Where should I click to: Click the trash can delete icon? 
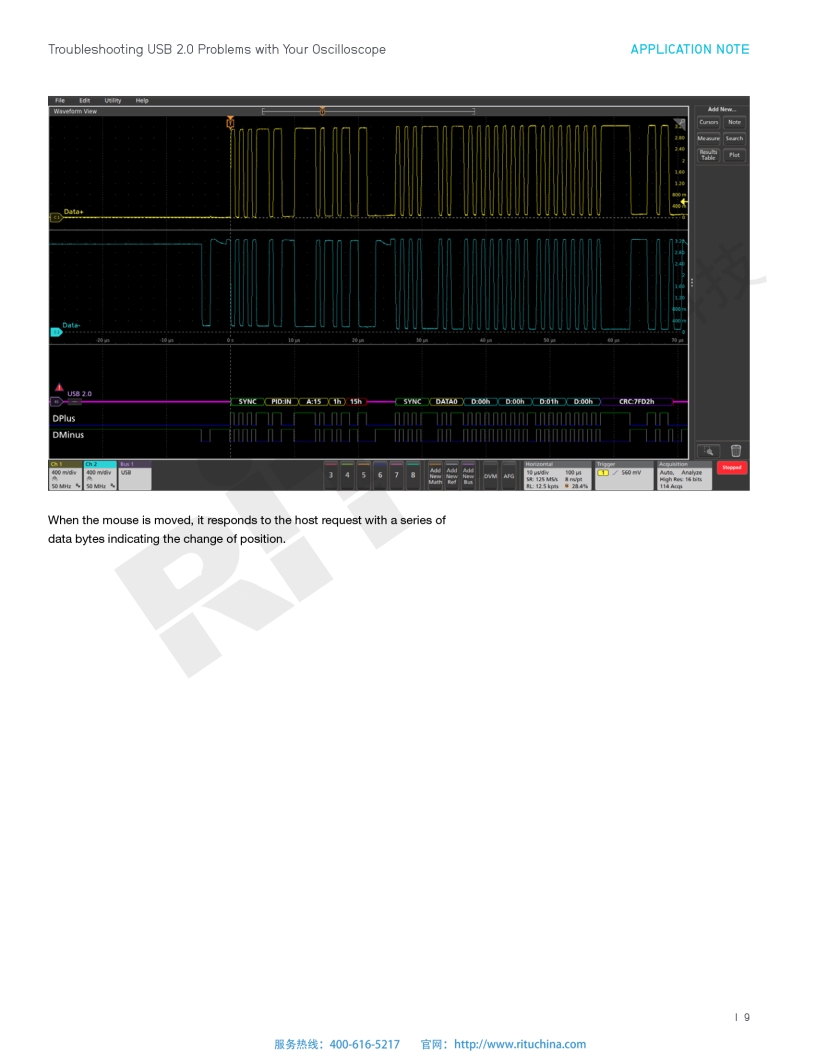735,452
